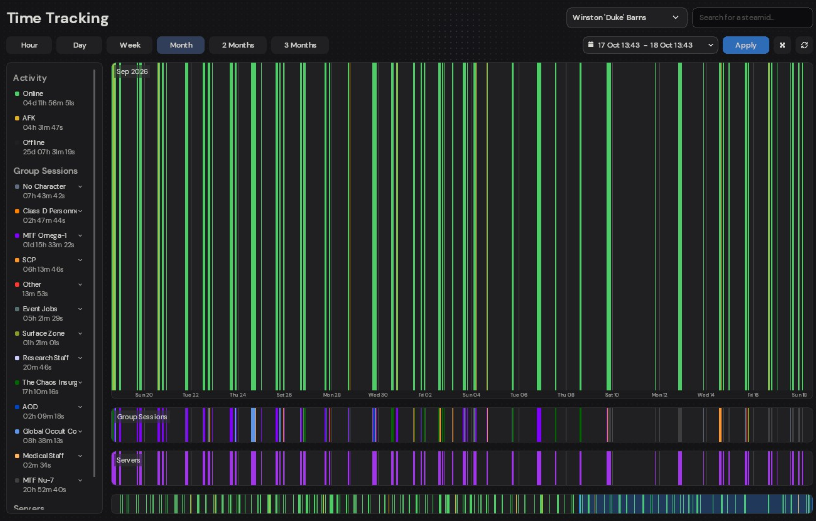This screenshot has width=816, height=521.
Task: Expand the Research Staff group
Action: (80, 358)
